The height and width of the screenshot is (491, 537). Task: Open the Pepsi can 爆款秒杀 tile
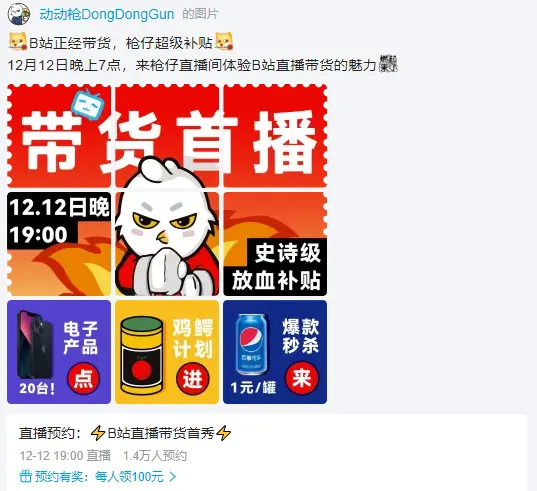pos(275,352)
